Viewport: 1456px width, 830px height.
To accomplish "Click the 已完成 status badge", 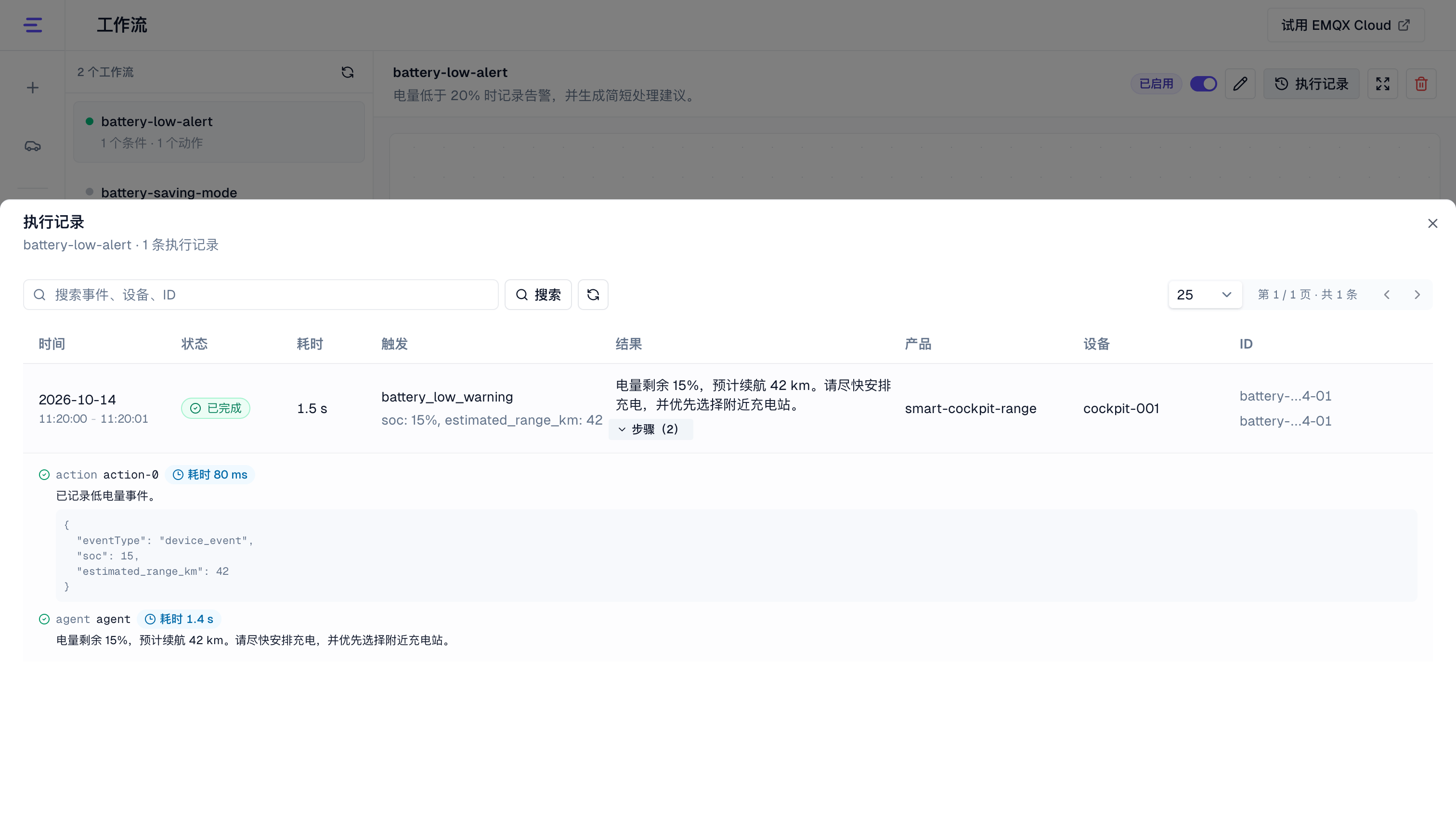I will [216, 408].
